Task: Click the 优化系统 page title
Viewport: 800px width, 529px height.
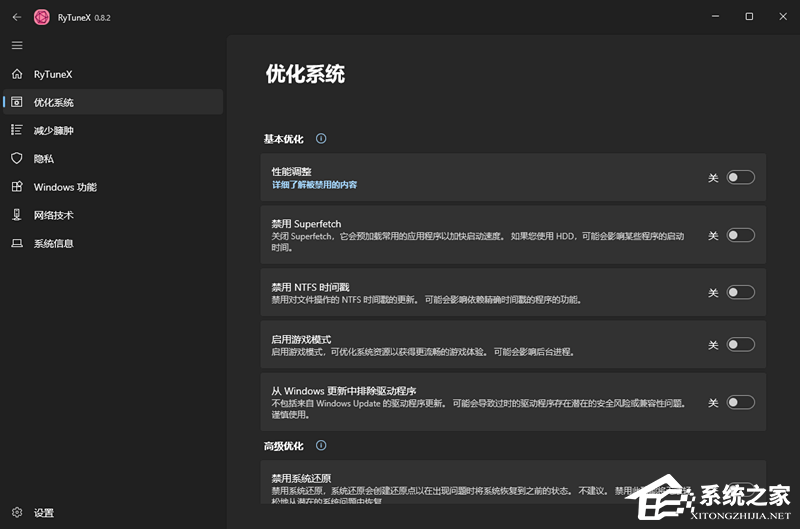Action: 305,74
